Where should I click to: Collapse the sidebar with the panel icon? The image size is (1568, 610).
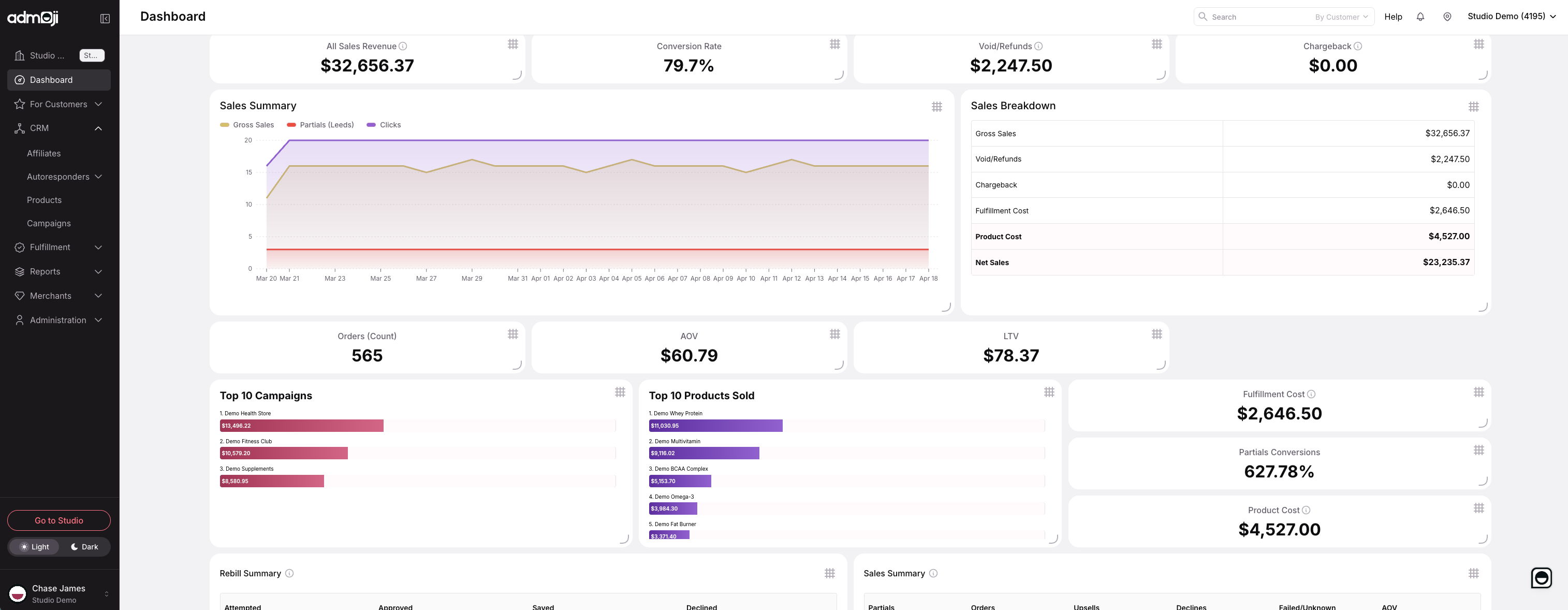105,19
